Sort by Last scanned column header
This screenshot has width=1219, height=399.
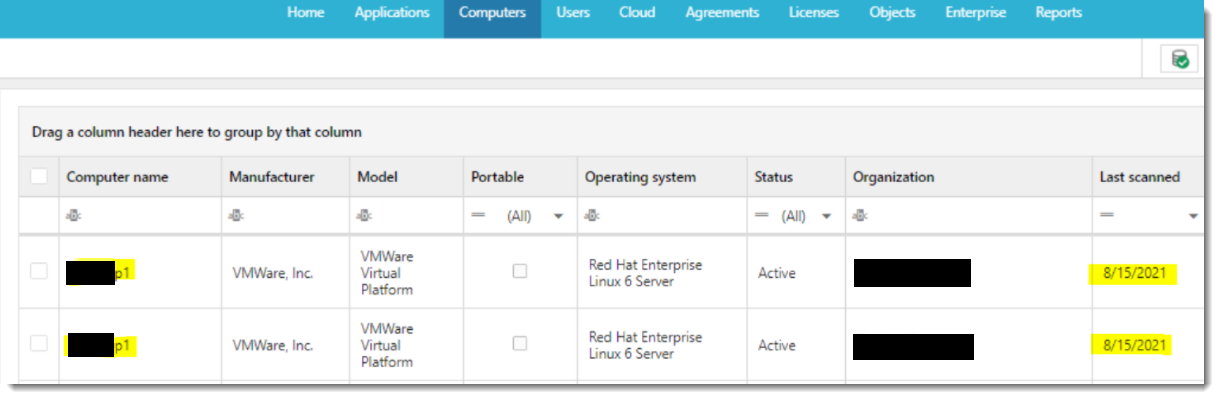pos(1148,177)
